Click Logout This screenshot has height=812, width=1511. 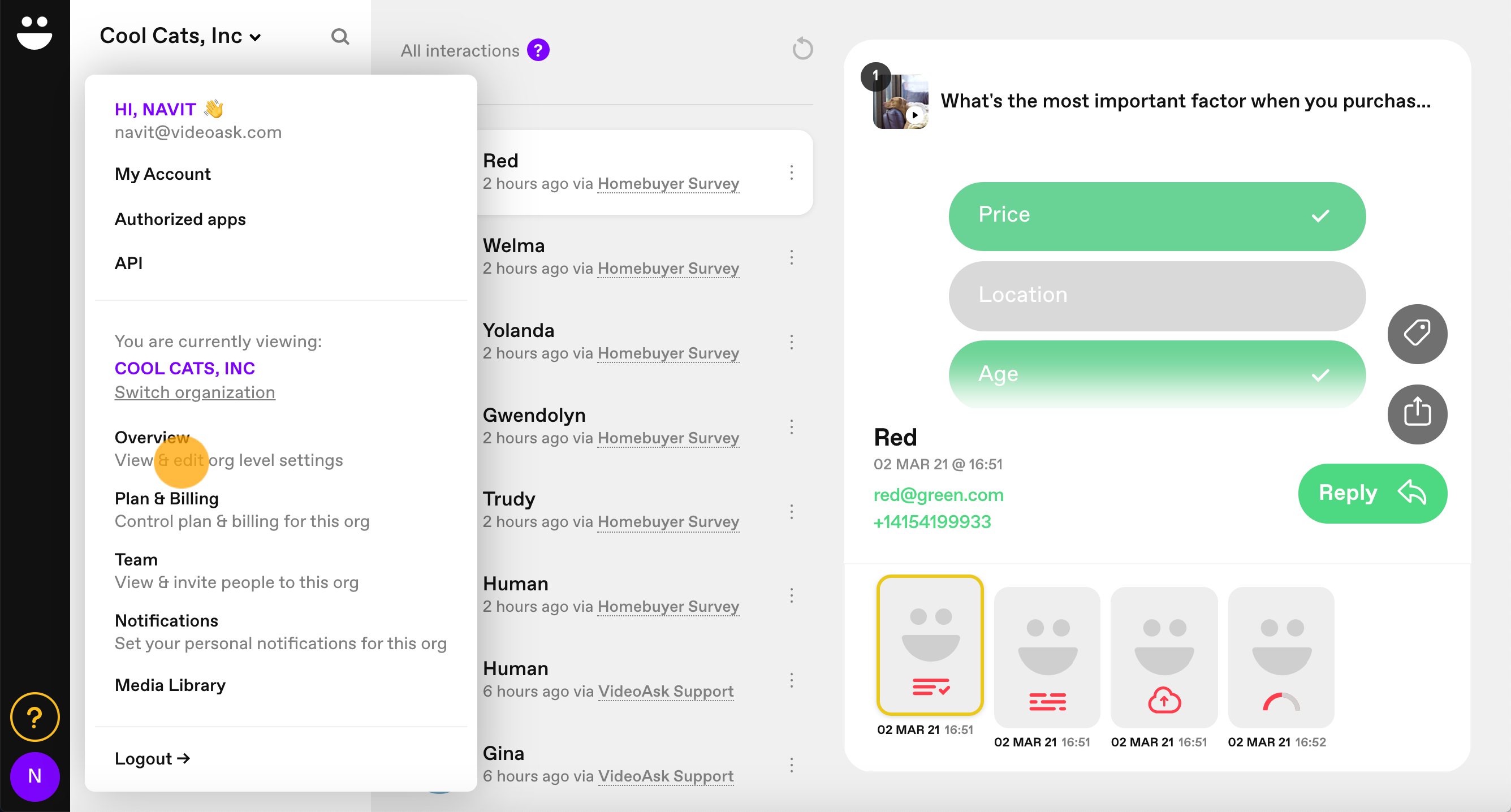click(x=152, y=759)
